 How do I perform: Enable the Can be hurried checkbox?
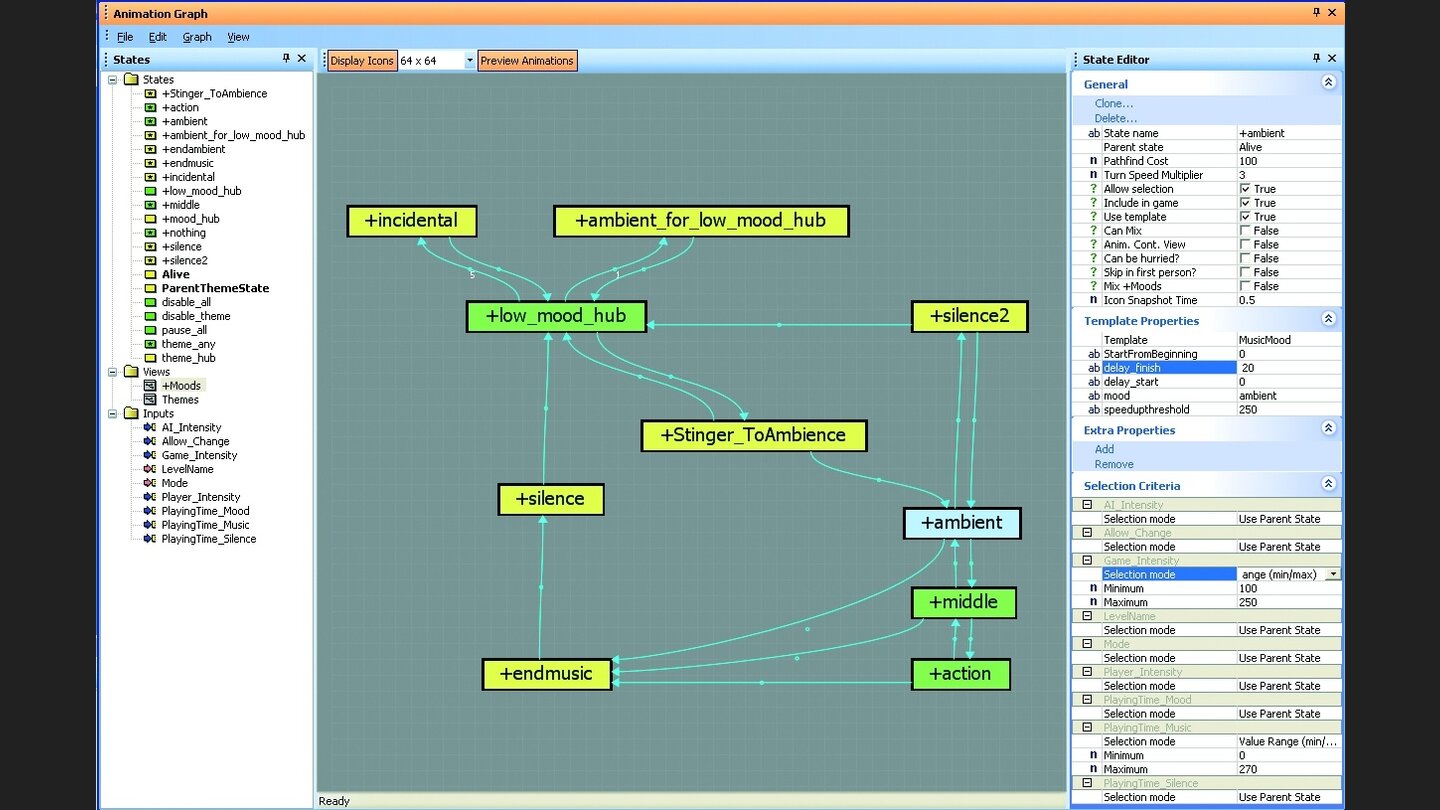pyautogui.click(x=1245, y=259)
